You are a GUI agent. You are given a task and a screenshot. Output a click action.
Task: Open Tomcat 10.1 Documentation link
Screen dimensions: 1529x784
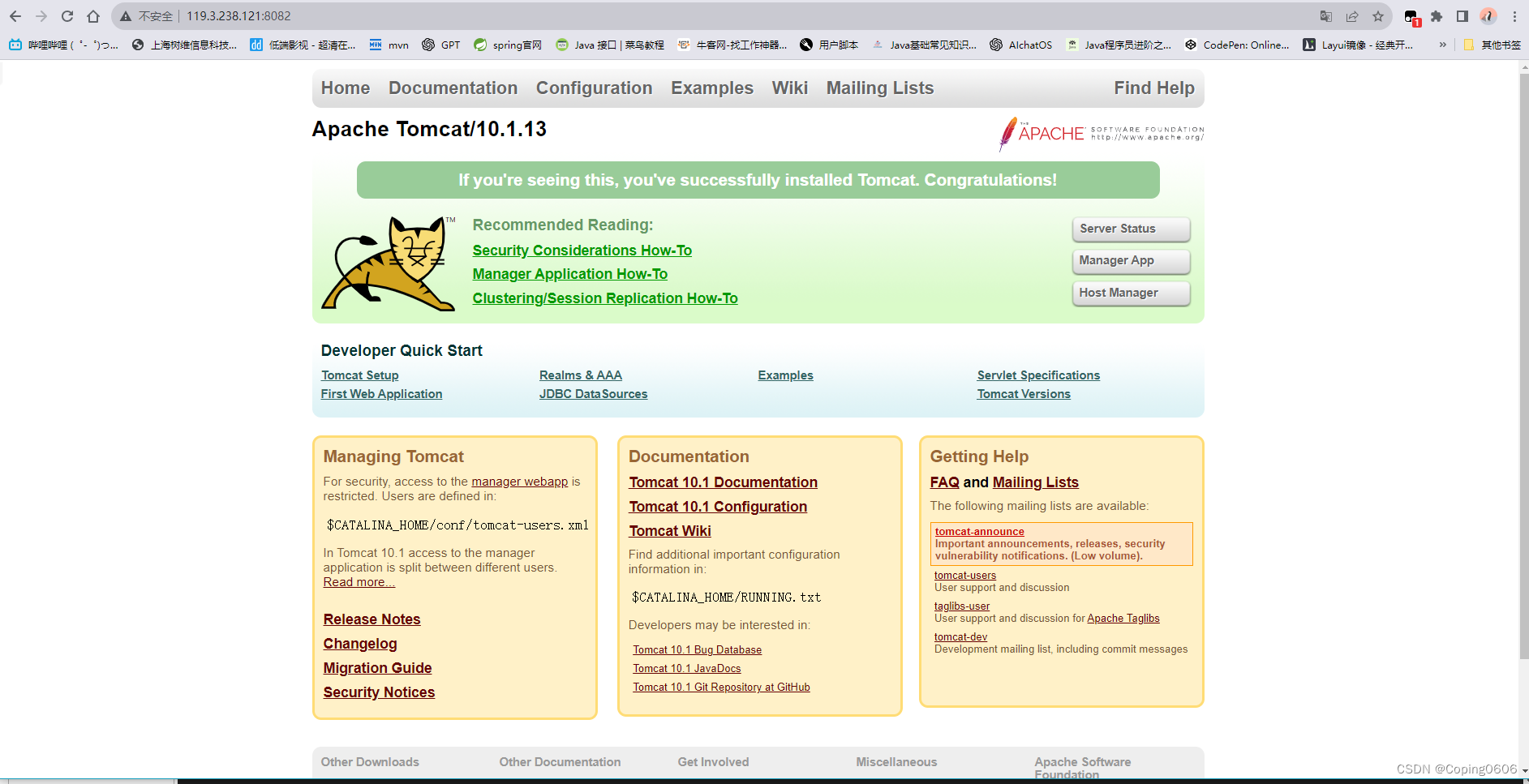pos(723,482)
